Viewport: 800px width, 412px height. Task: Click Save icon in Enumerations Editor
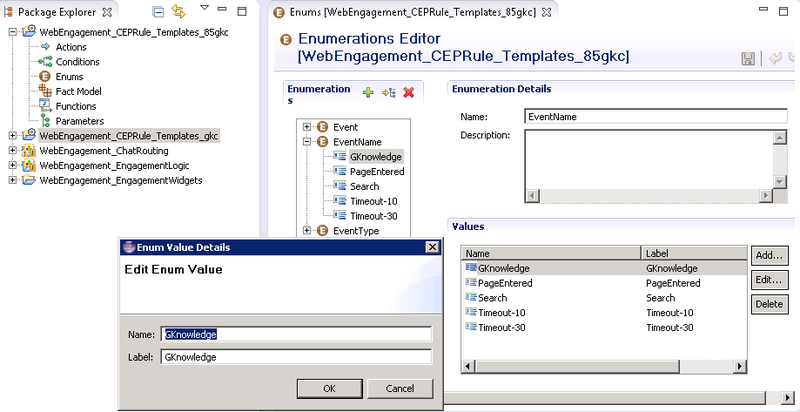coord(747,59)
